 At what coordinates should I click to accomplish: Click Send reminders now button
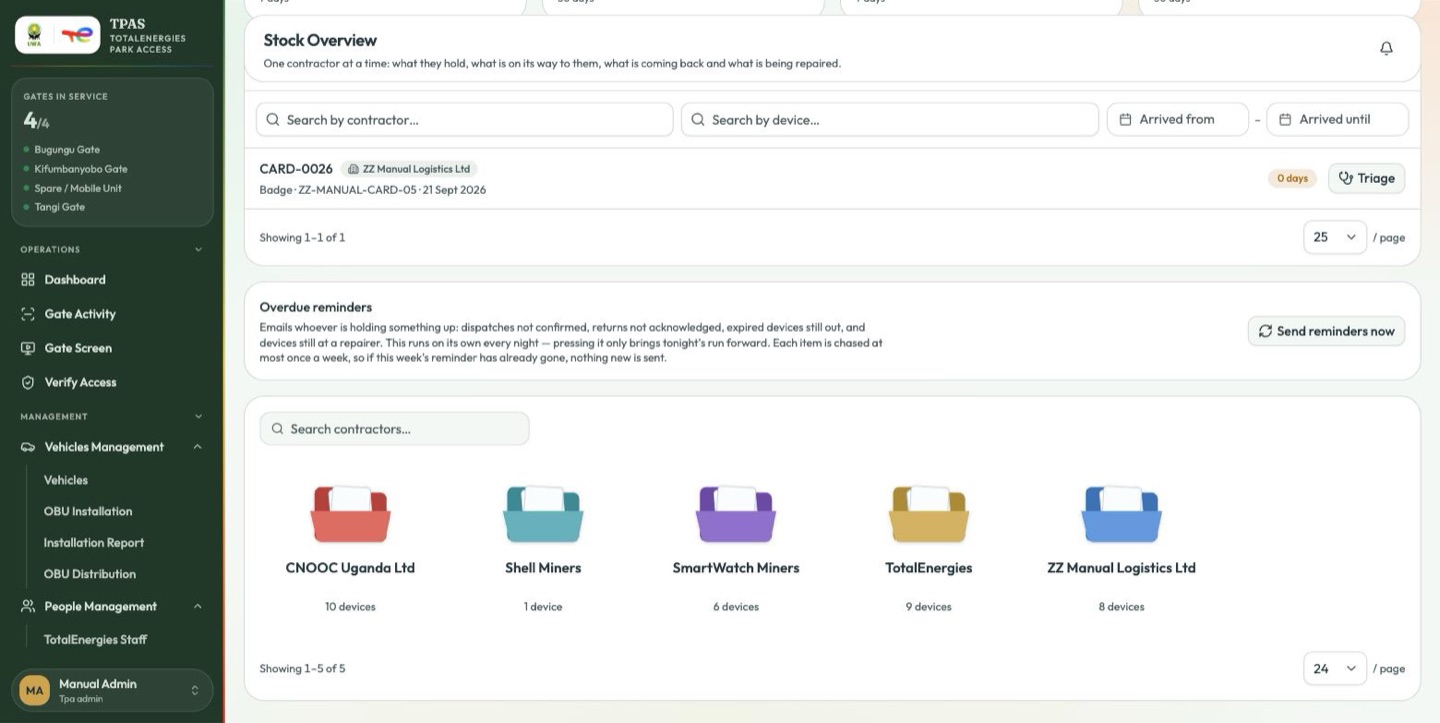[x=1326, y=331]
